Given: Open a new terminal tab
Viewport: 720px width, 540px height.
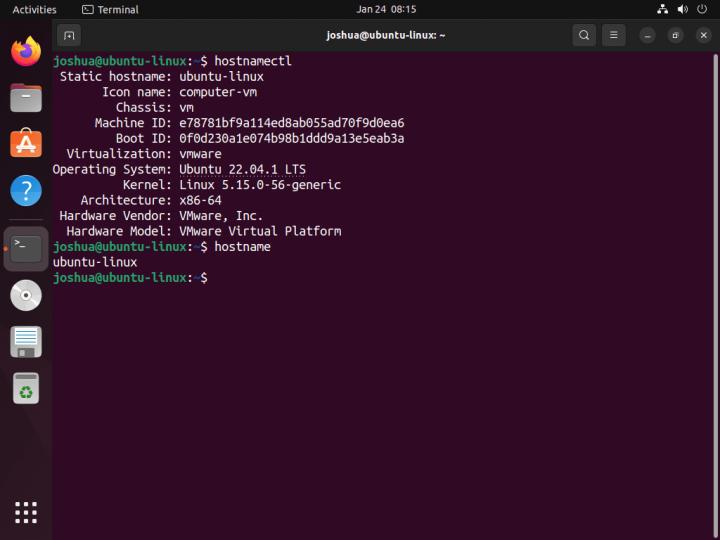Looking at the screenshot, I should pyautogui.click(x=69, y=35).
